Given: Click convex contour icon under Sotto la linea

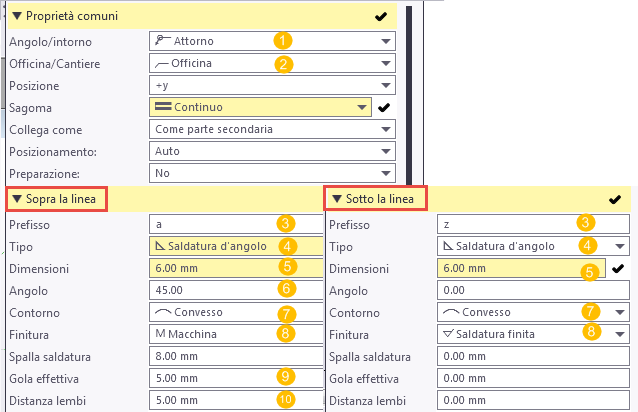Looking at the screenshot, I should 451,312.
